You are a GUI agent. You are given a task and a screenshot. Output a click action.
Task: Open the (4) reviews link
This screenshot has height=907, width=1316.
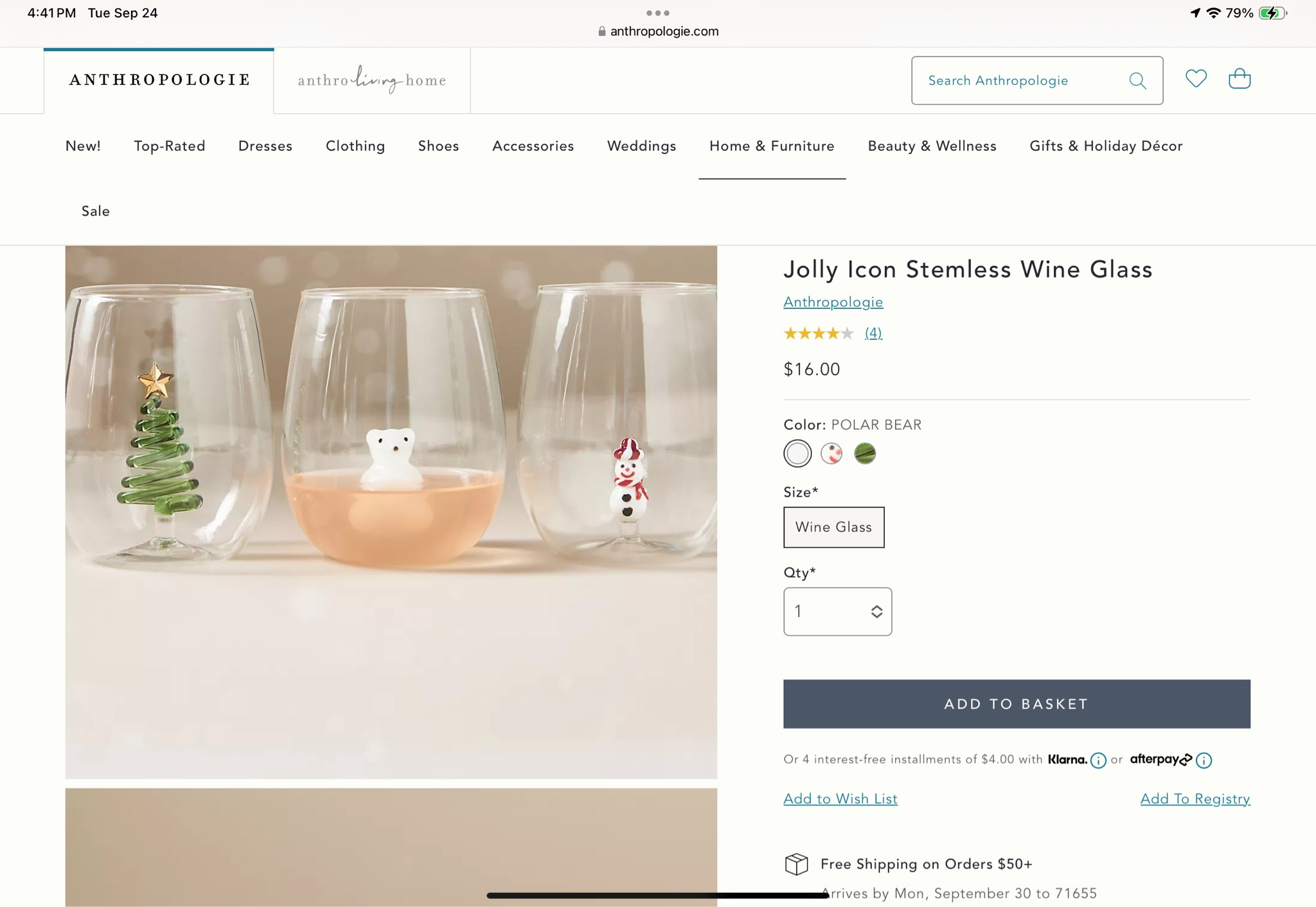(x=873, y=333)
